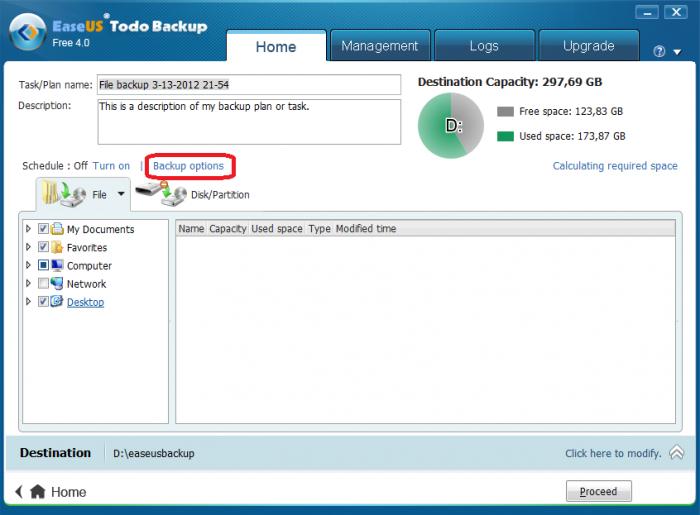
Task: Switch to the Management tab
Action: pyautogui.click(x=379, y=46)
